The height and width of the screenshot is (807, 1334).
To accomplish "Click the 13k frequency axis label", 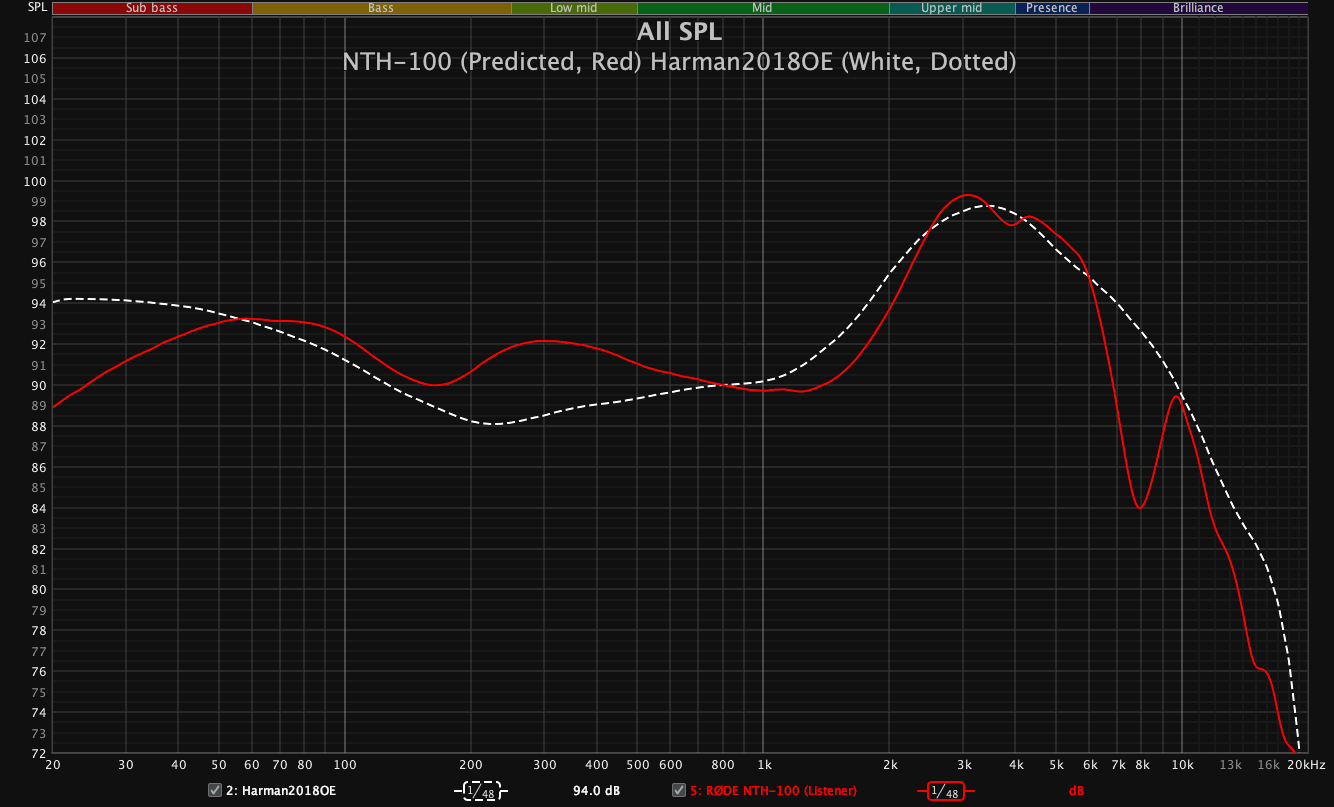I will pos(1231,765).
